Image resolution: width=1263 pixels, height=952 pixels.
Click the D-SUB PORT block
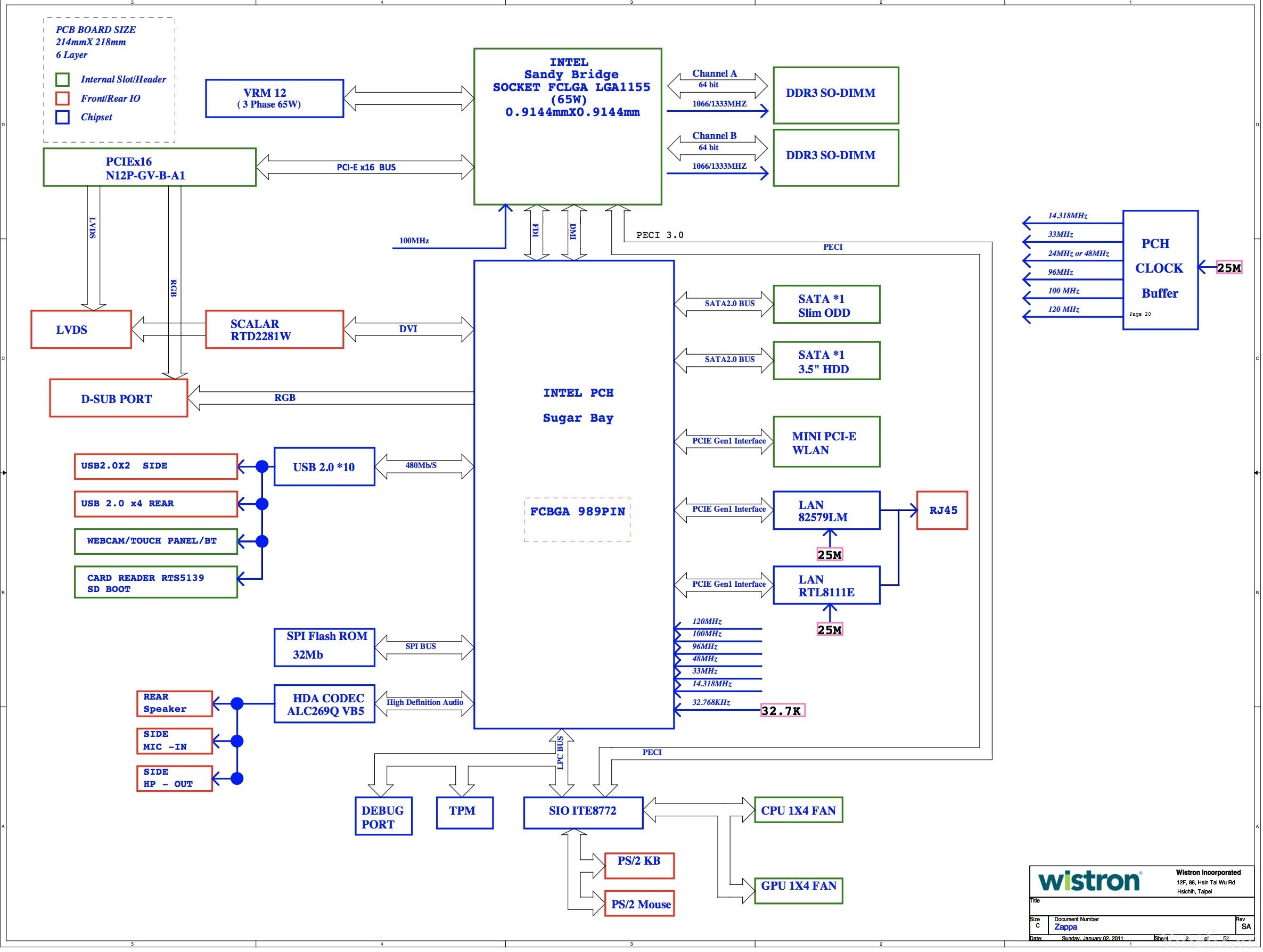pyautogui.click(x=119, y=398)
